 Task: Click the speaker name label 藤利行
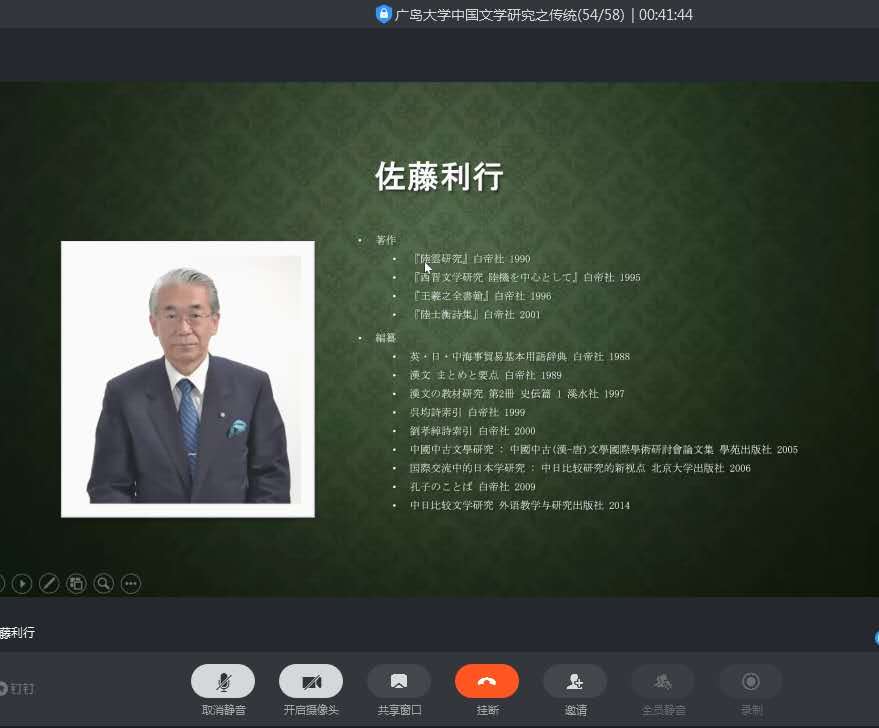coord(17,633)
